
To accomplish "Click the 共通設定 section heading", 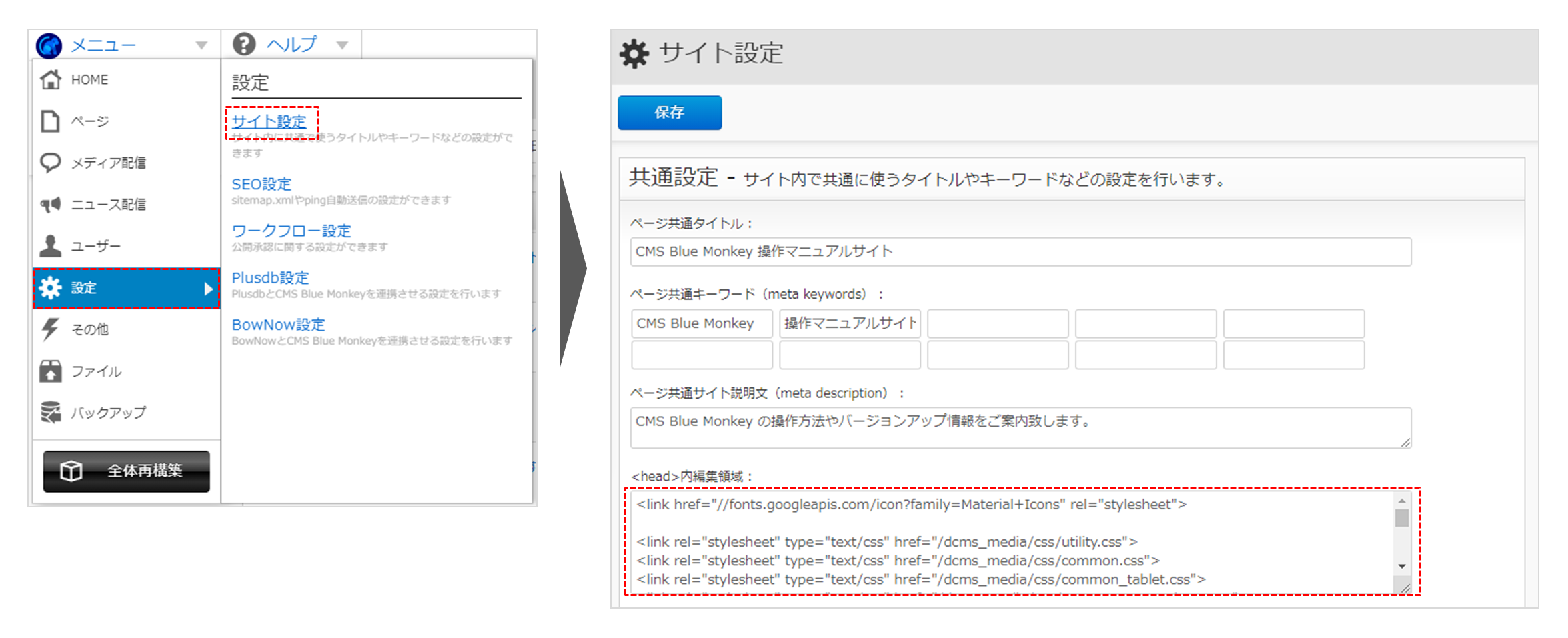I will click(674, 177).
